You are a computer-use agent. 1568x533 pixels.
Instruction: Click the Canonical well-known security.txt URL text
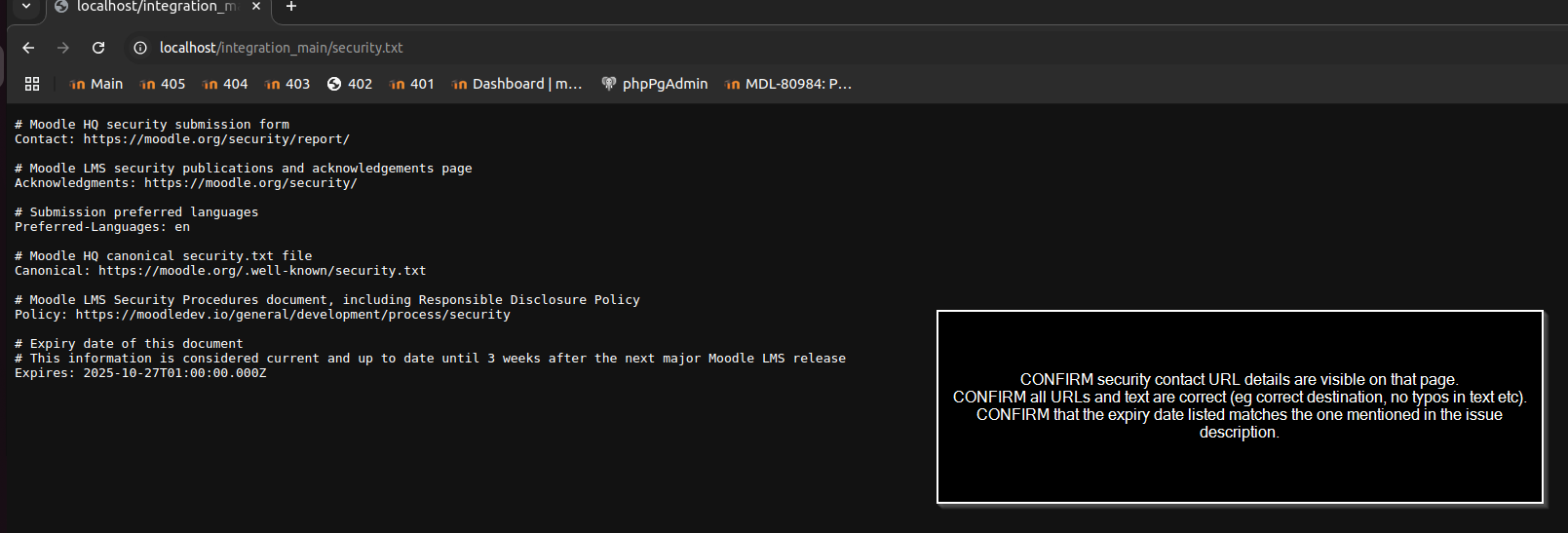pyautogui.click(x=262, y=271)
